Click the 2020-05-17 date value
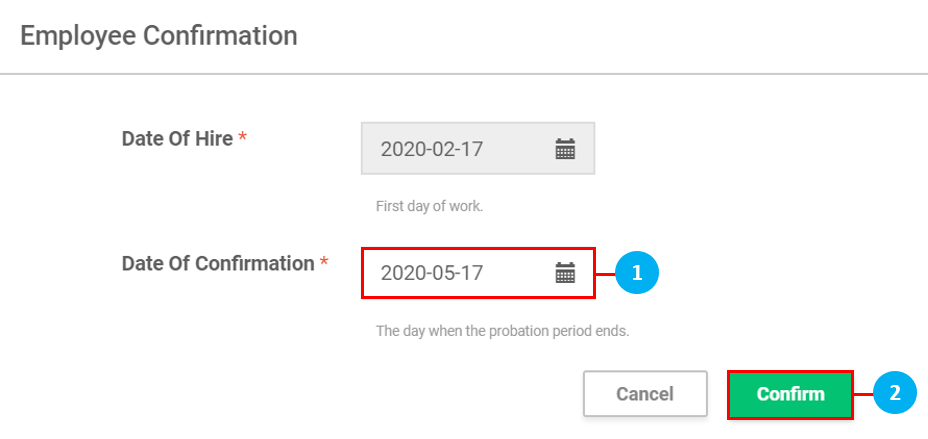Viewport: 928px width, 439px height. pyautogui.click(x=432, y=272)
